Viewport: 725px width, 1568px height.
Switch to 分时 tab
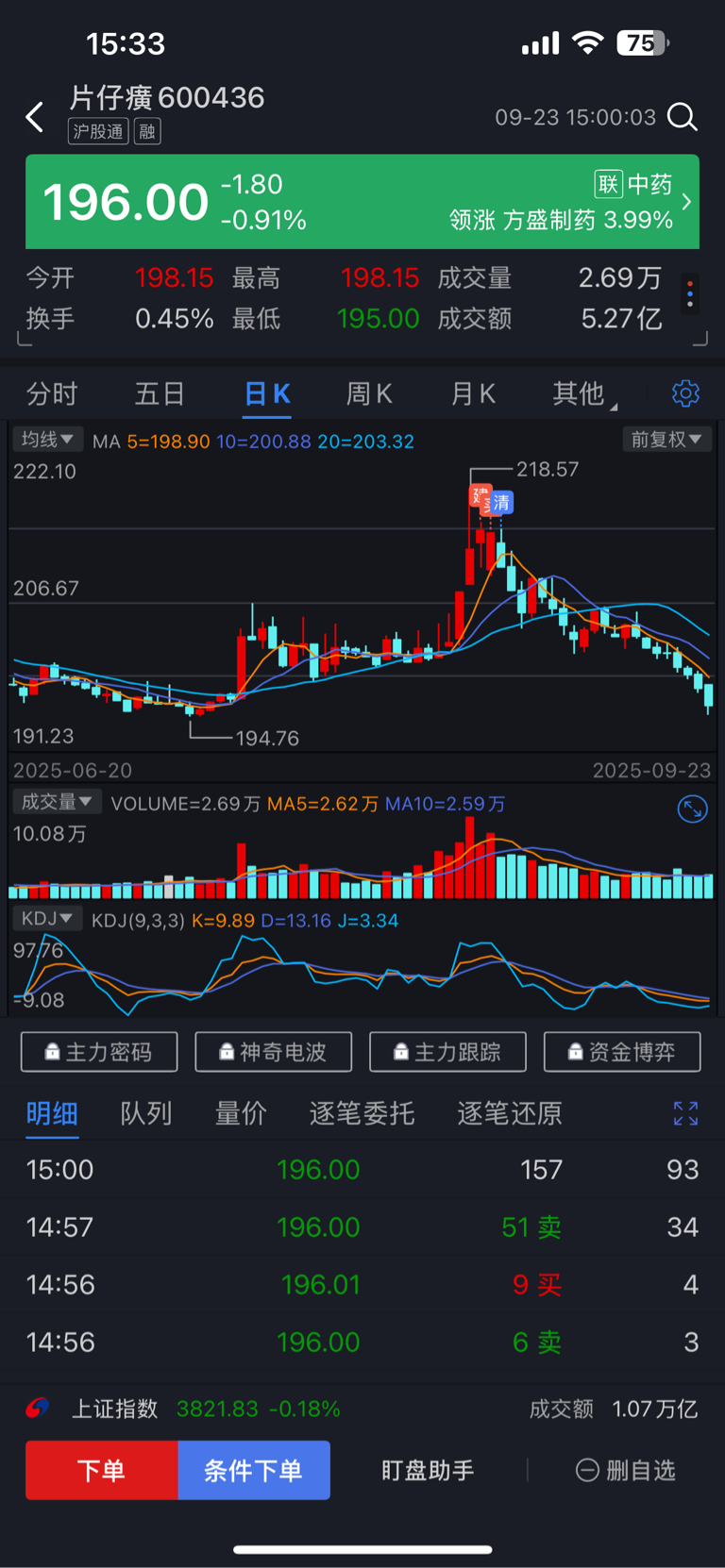pyautogui.click(x=52, y=393)
